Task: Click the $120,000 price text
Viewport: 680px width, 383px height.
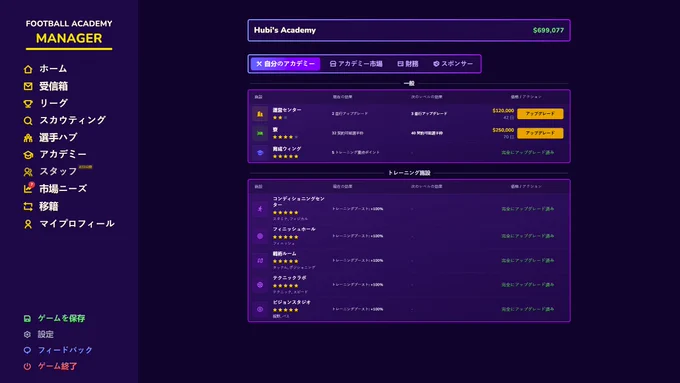Action: click(x=503, y=111)
